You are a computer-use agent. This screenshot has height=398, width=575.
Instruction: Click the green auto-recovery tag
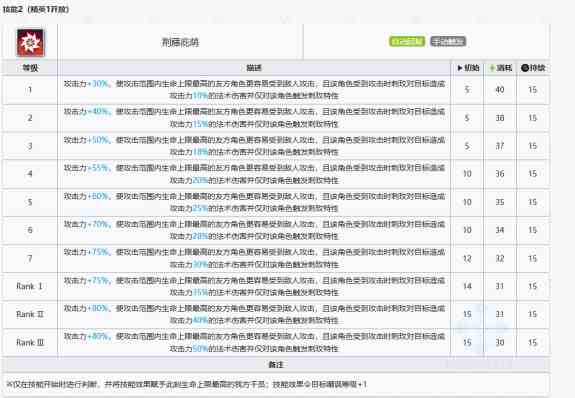pyautogui.click(x=407, y=41)
